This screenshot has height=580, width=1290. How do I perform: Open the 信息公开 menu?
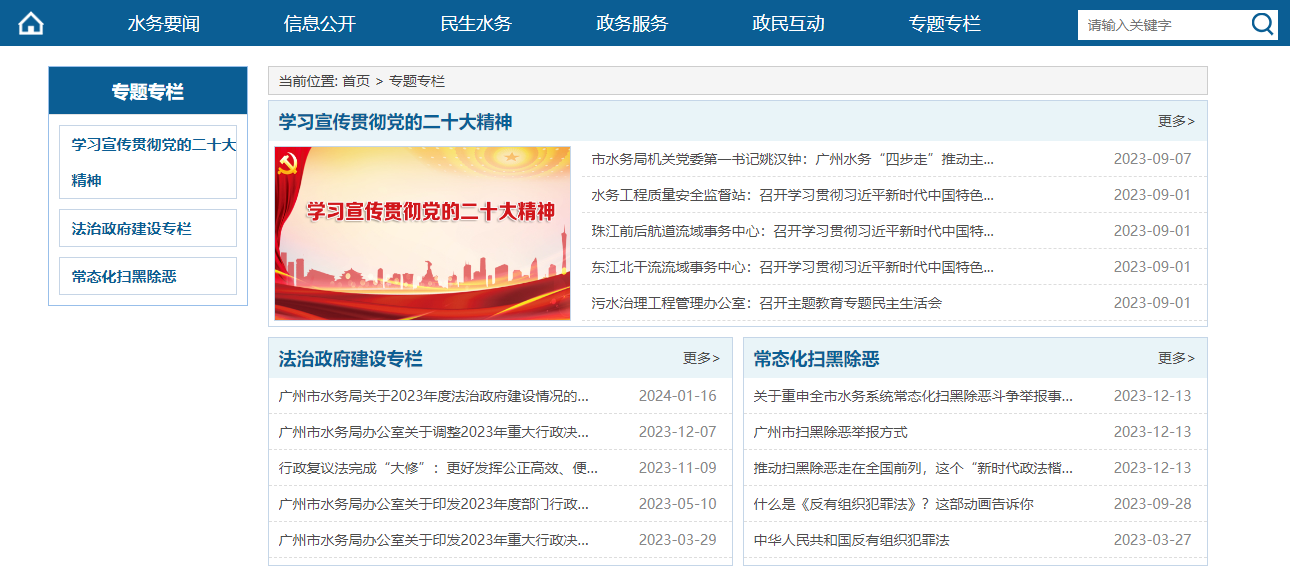(x=320, y=24)
